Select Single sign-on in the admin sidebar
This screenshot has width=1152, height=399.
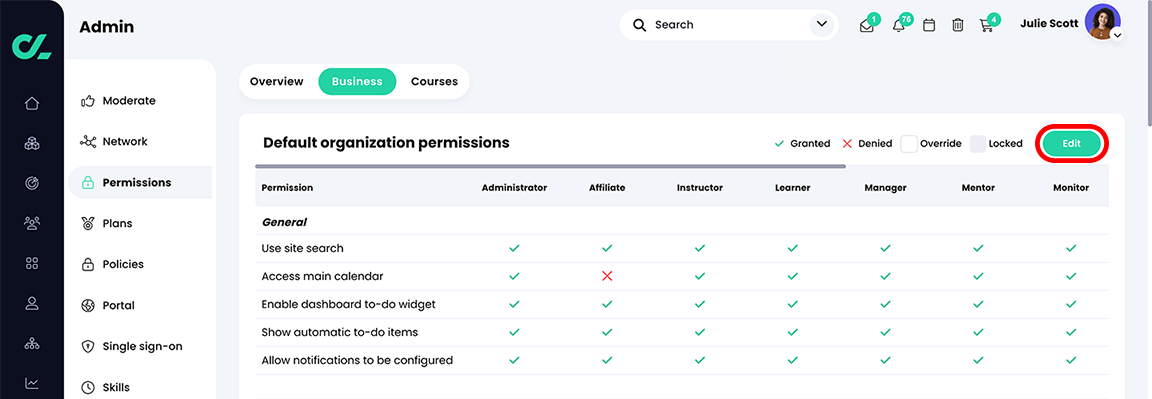[132, 346]
